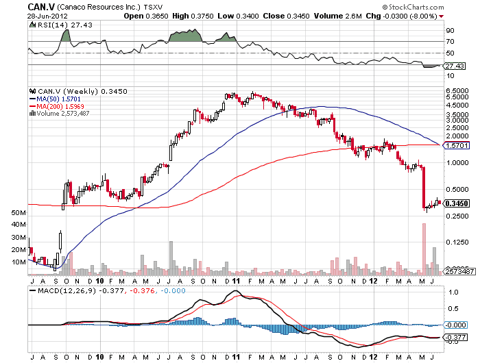Click the tallest pink volume bar in May 2012
Screen dimensions: 480x363
pyautogui.click(x=424, y=249)
